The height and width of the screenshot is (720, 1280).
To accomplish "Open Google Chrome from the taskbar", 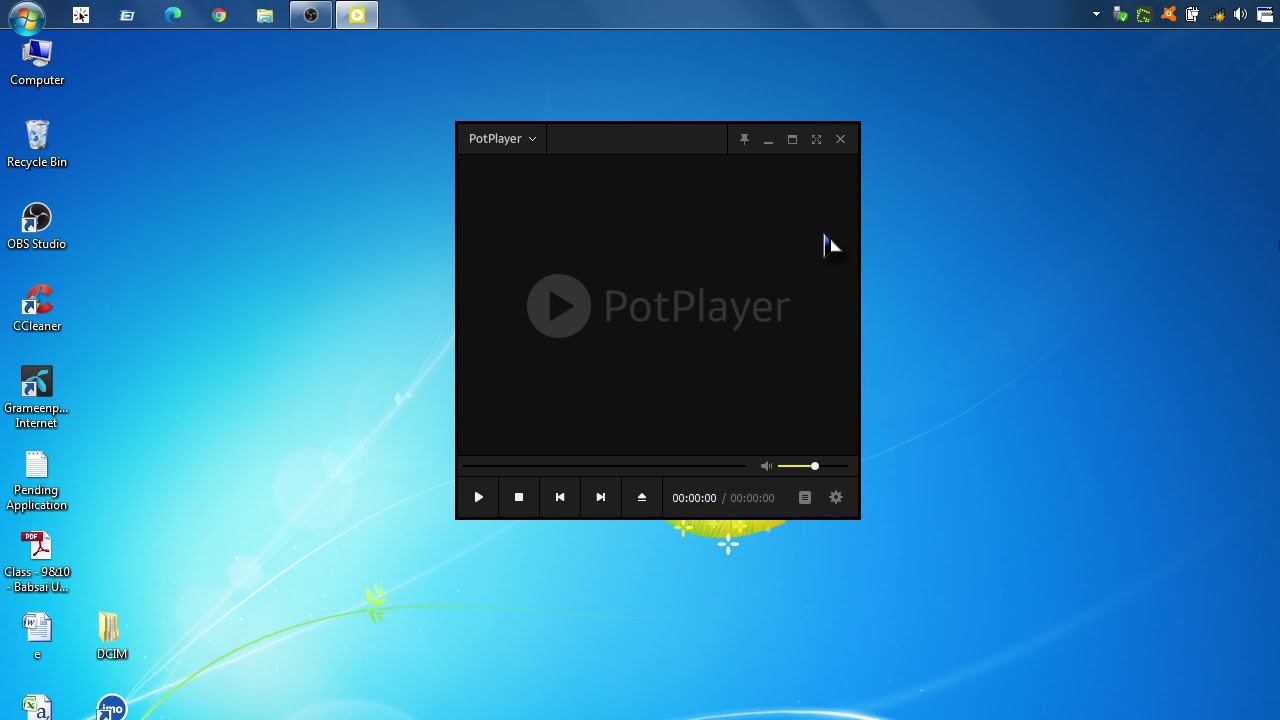I will 219,15.
